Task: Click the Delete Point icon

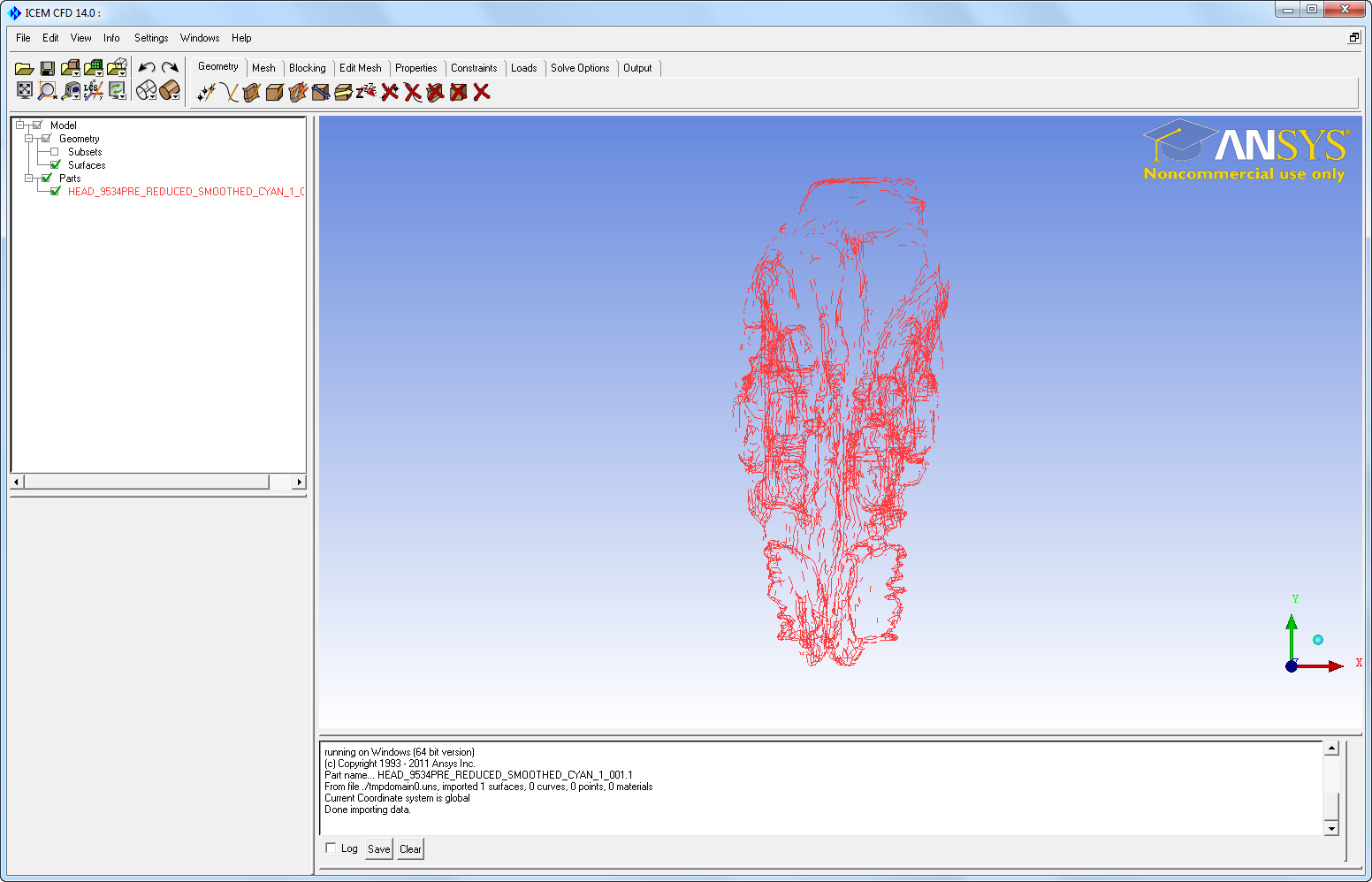Action: click(390, 92)
